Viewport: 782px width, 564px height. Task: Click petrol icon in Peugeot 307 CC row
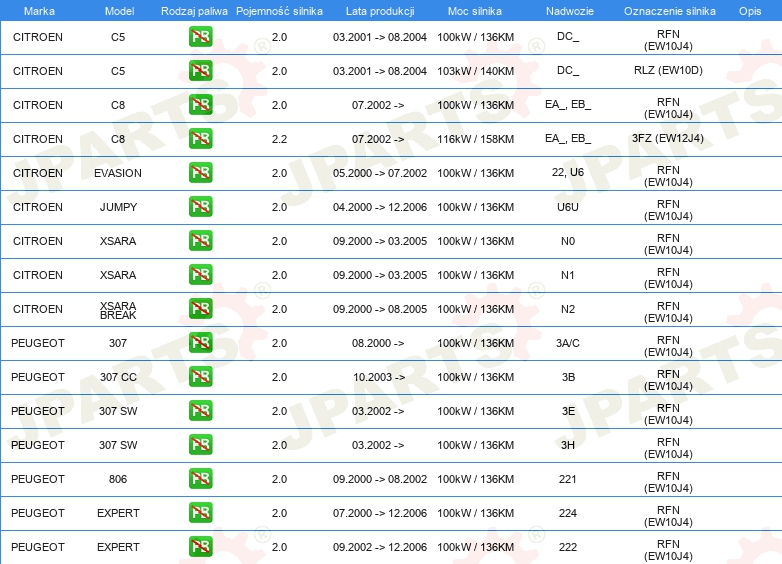pos(200,376)
